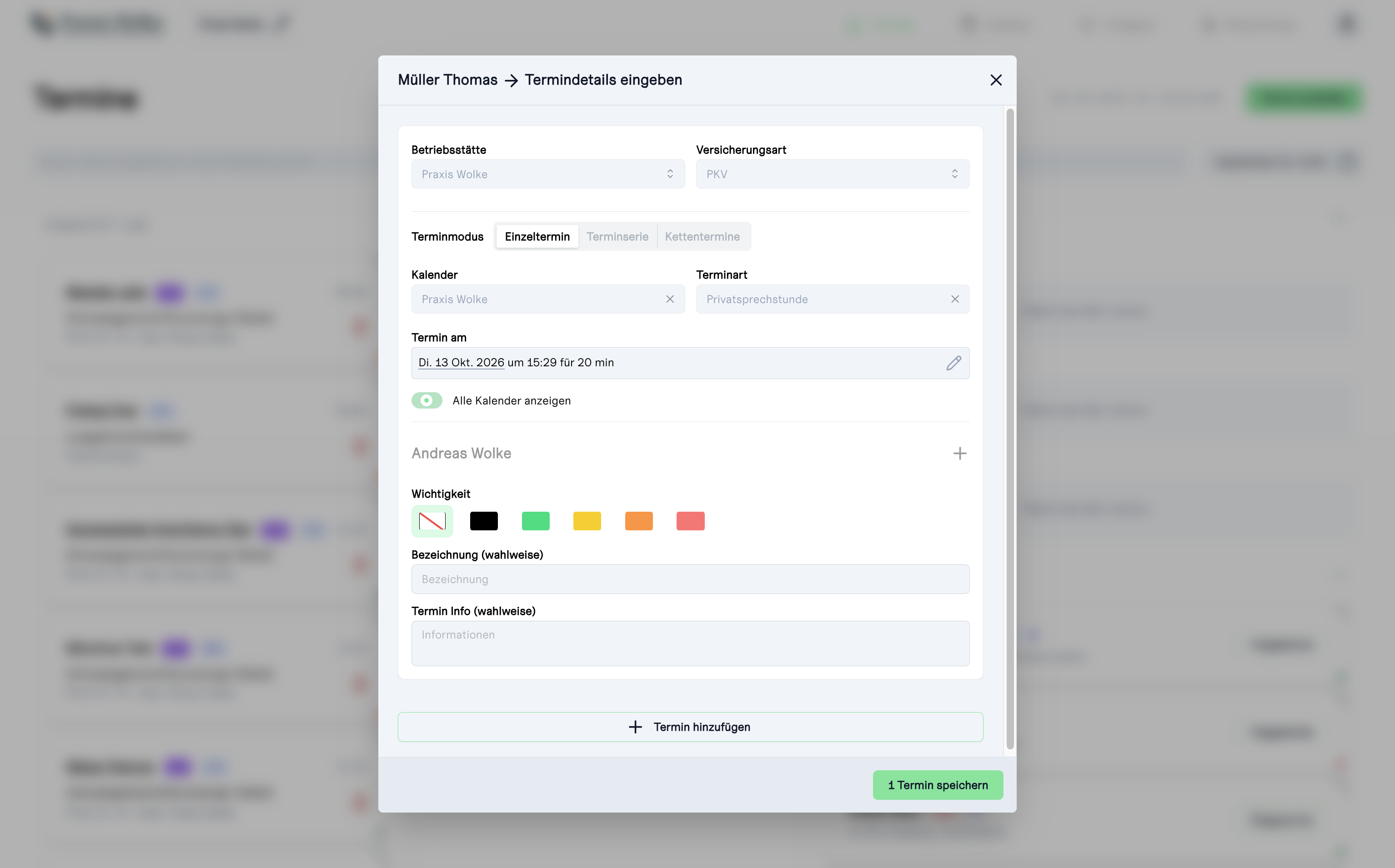Click the Andreas Wolke heading

point(461,454)
